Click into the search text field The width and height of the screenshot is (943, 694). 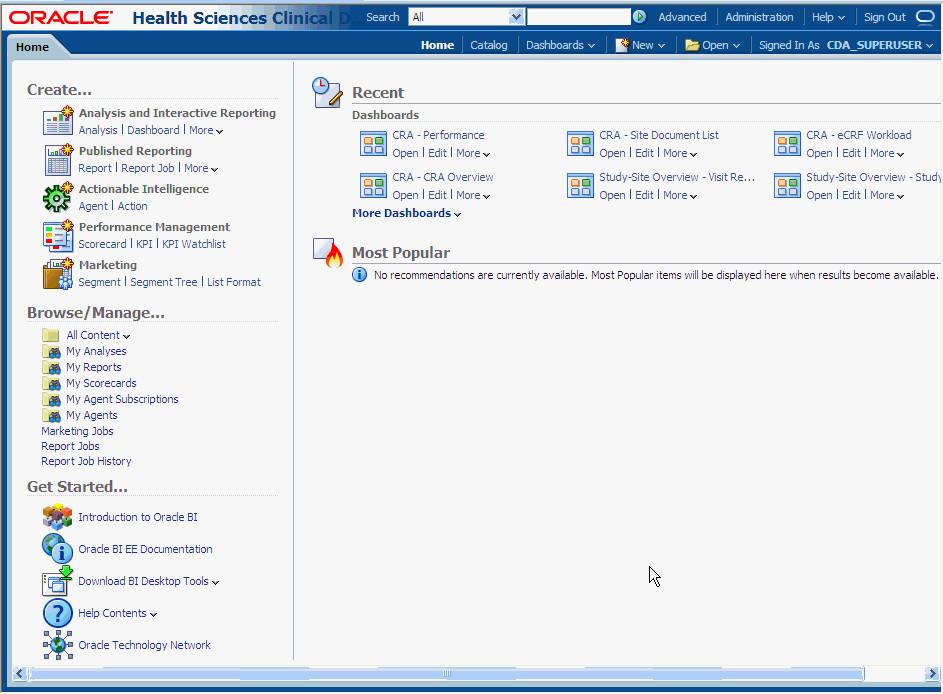click(579, 17)
